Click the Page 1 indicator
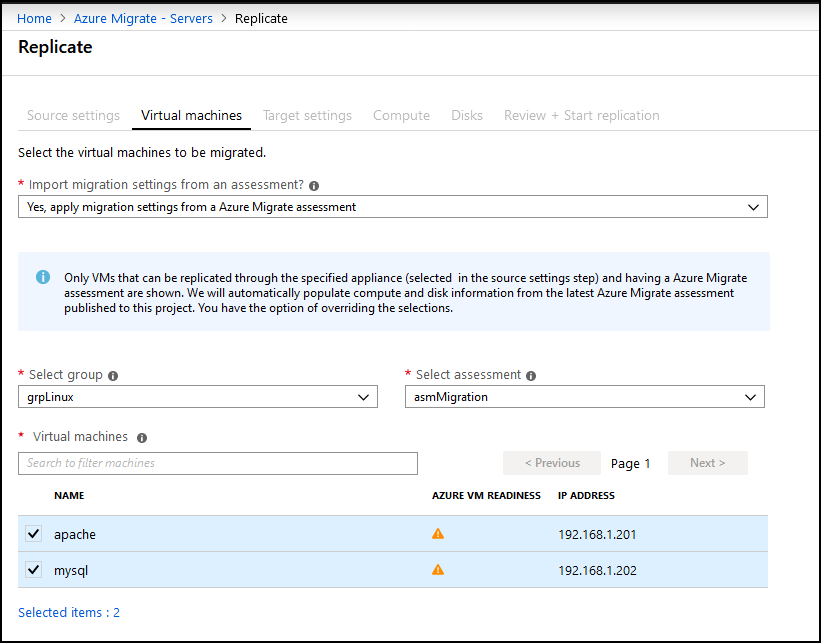821x643 pixels. [630, 463]
